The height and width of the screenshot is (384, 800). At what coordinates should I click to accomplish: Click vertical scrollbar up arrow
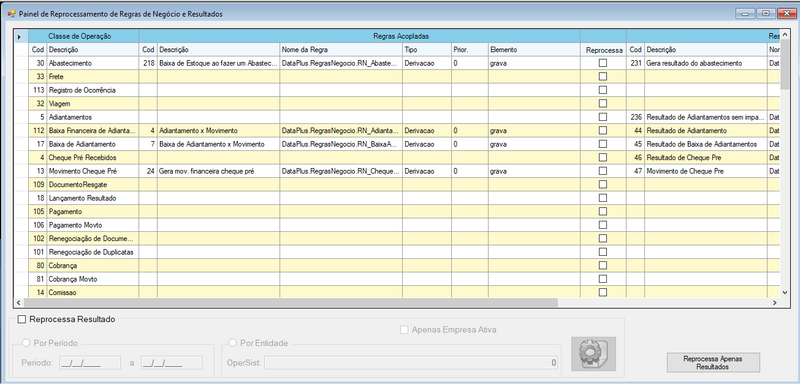point(785,35)
